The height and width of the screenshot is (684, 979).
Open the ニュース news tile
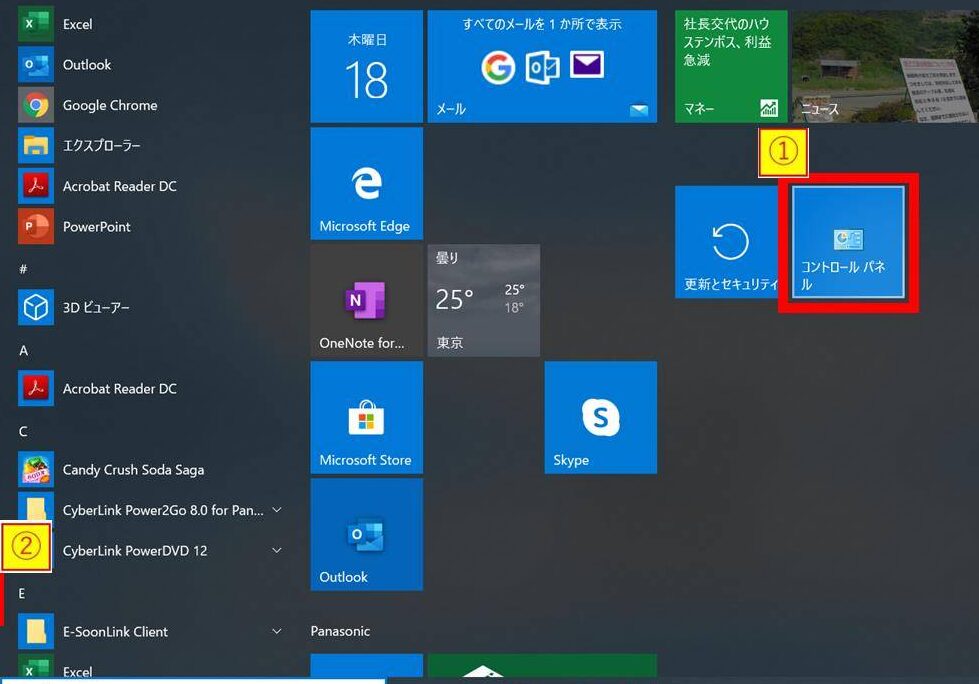click(885, 66)
